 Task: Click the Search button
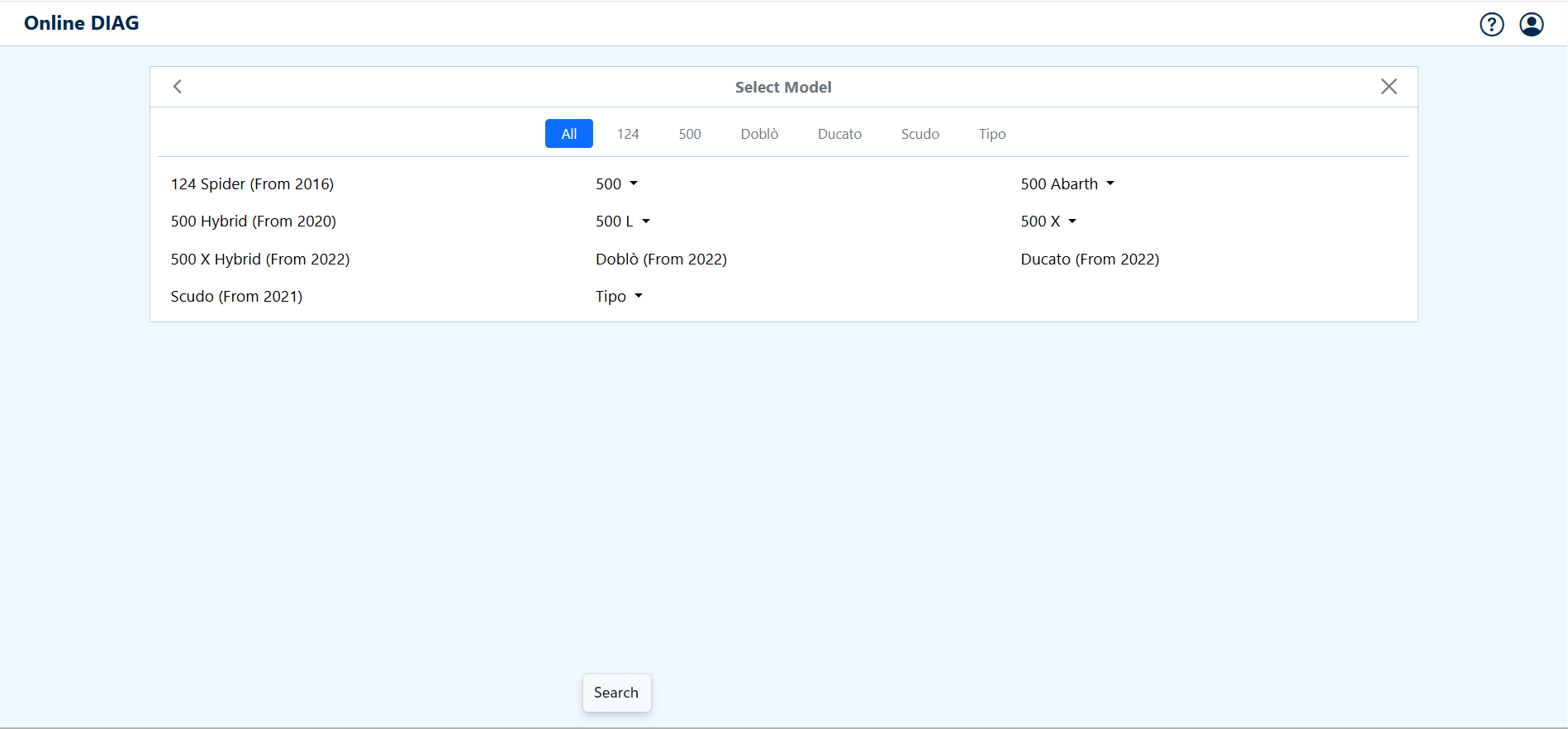616,693
